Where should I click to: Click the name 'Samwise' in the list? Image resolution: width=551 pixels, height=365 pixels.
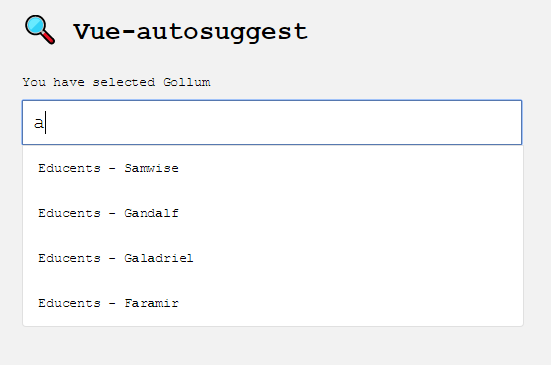point(151,168)
